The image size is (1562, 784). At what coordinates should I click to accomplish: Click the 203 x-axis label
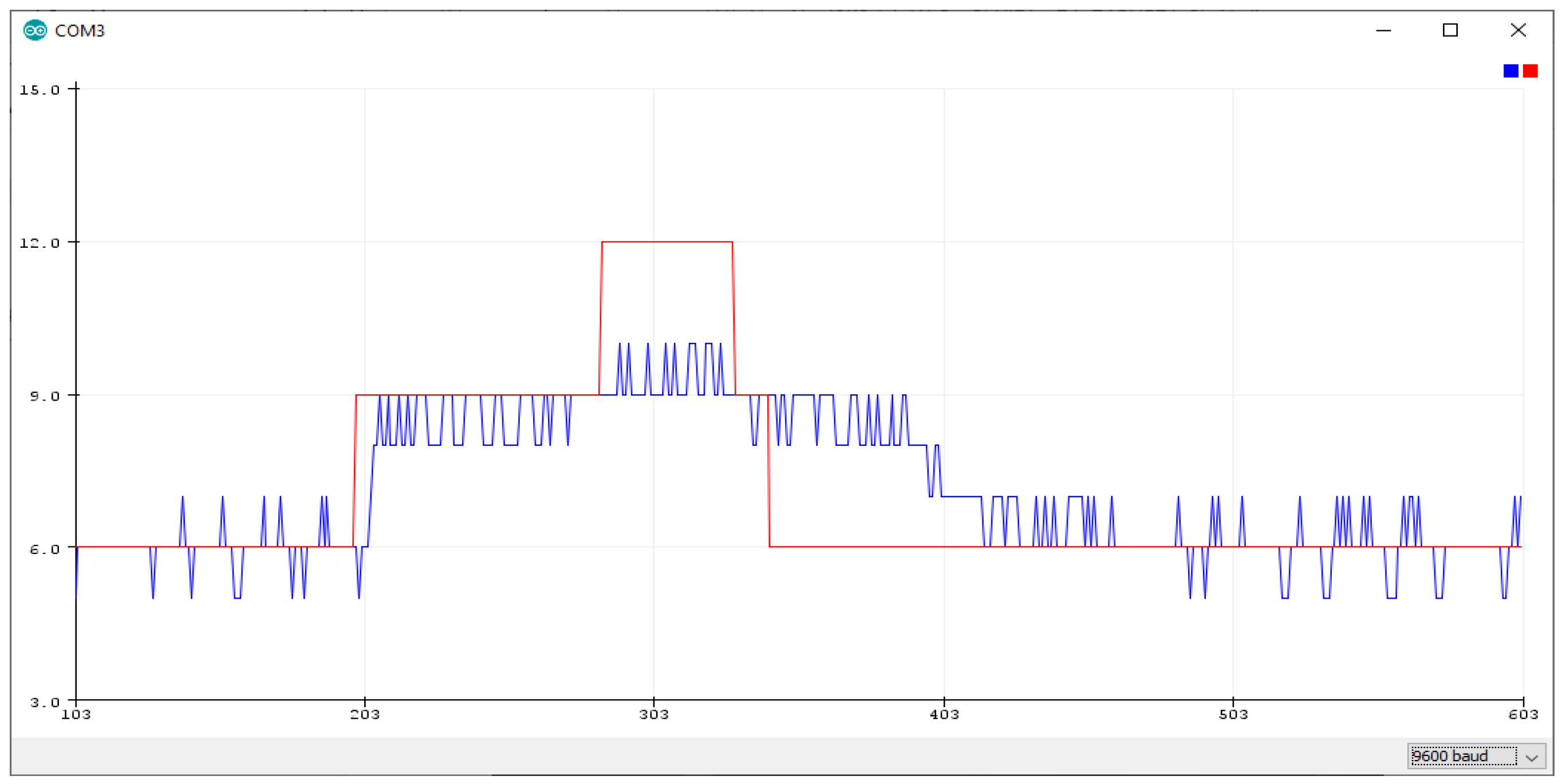tap(365, 714)
